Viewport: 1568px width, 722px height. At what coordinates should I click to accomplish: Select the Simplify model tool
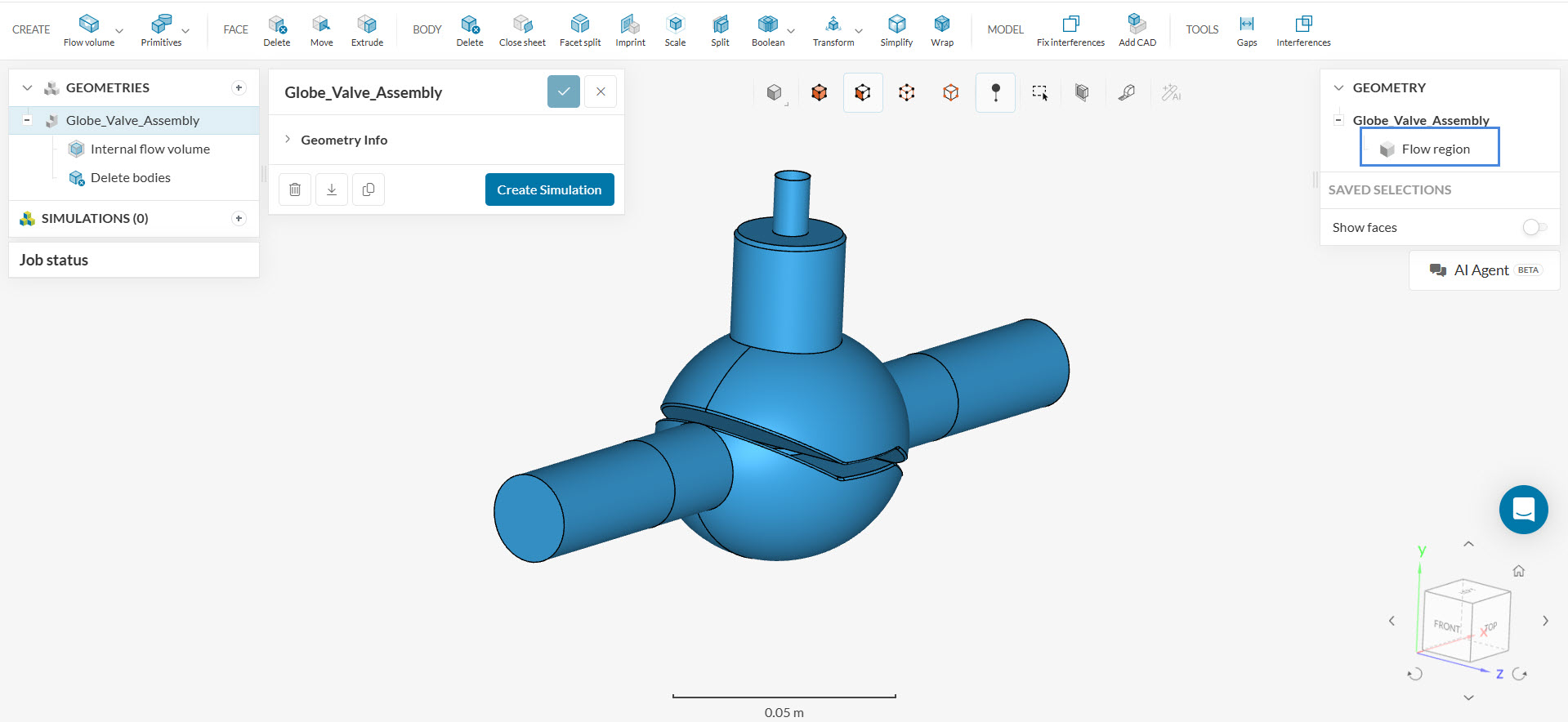point(896,25)
